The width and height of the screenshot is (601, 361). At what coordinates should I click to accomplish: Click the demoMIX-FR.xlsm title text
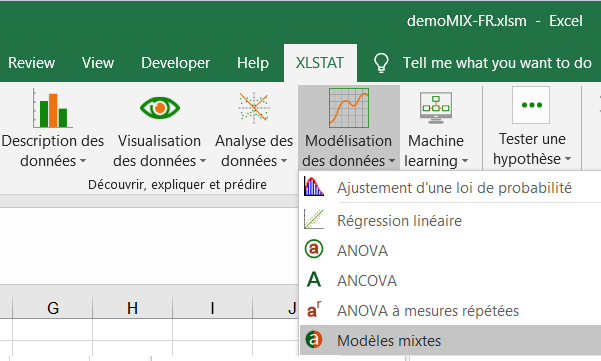coord(466,21)
